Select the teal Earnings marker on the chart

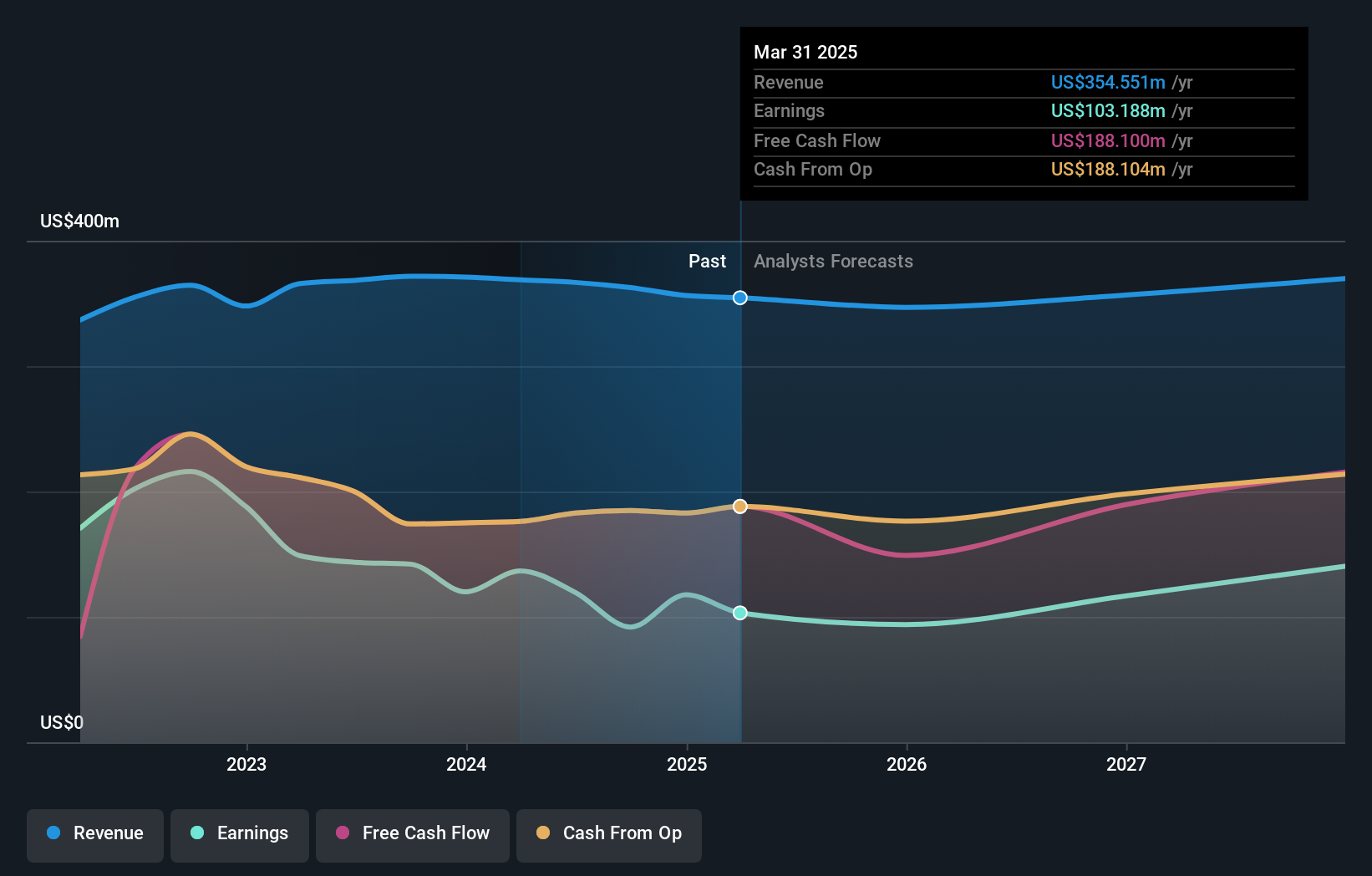[x=739, y=613]
